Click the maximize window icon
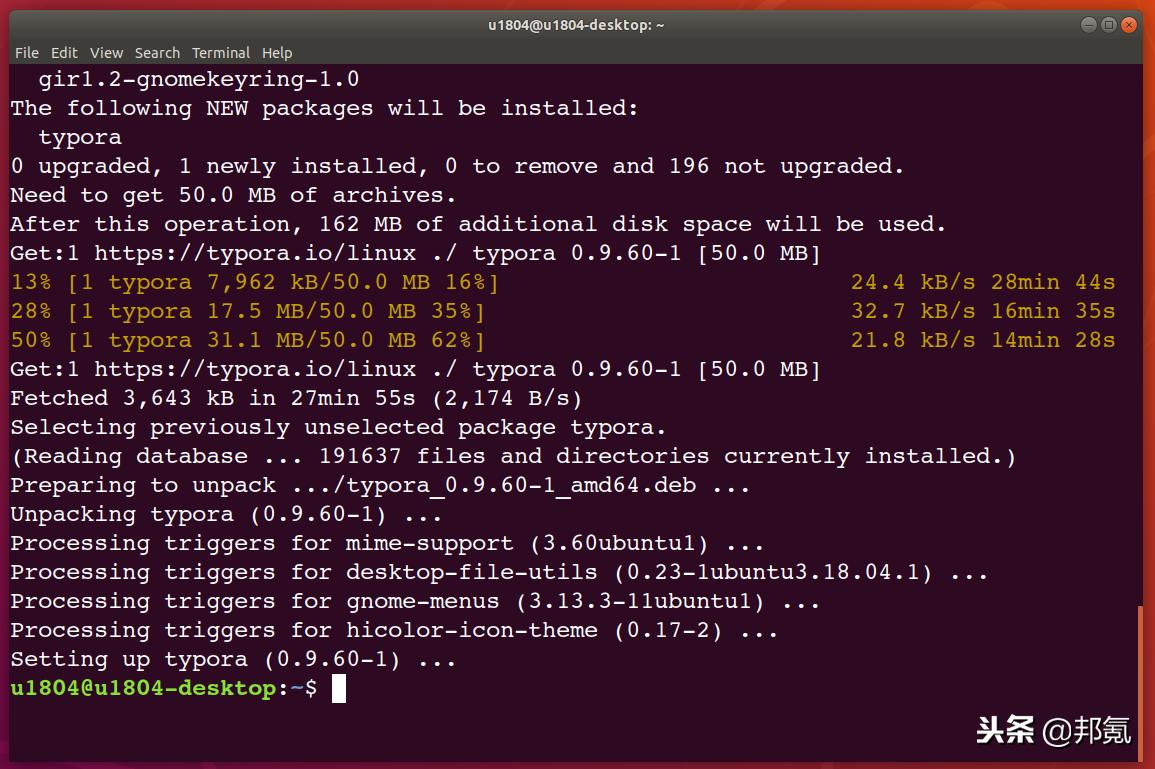Screen dimensions: 1155x769 pos(1108,23)
